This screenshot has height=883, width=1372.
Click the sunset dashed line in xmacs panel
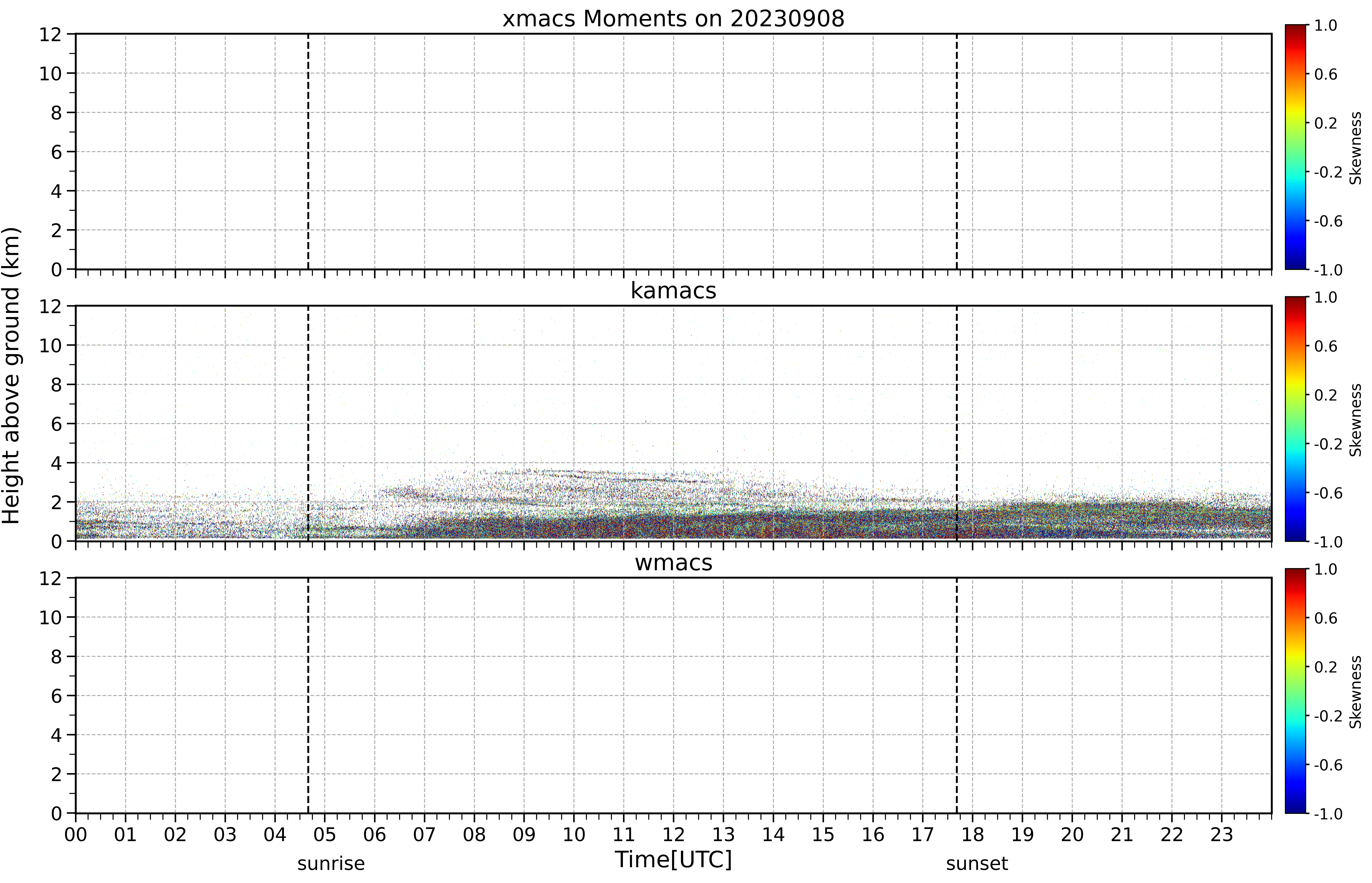coord(956,151)
